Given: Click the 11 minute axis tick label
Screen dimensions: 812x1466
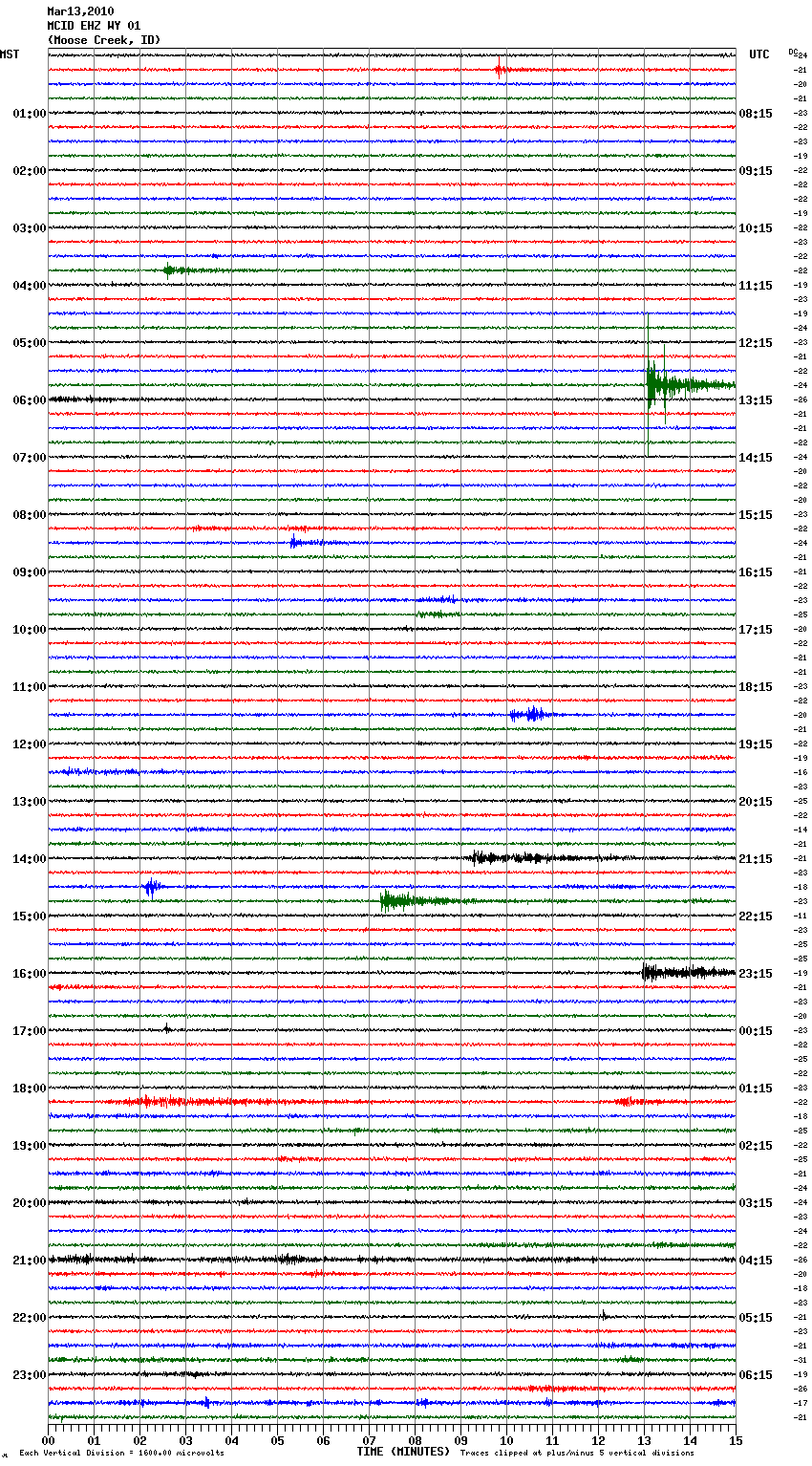Looking at the screenshot, I should pyautogui.click(x=553, y=1440).
